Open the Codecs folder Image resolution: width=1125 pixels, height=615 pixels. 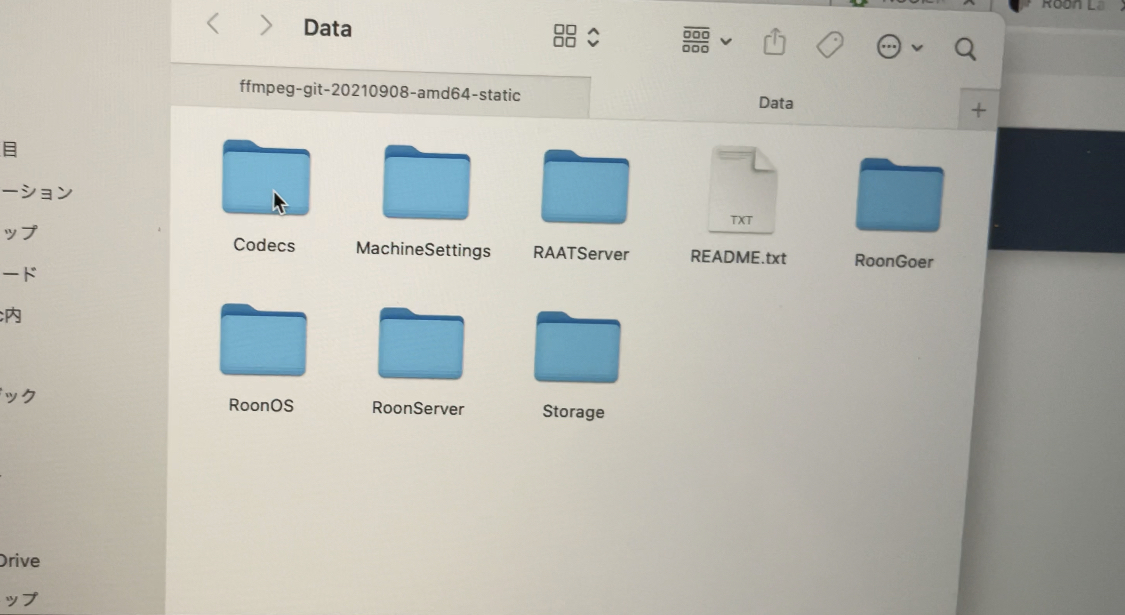tap(266, 178)
